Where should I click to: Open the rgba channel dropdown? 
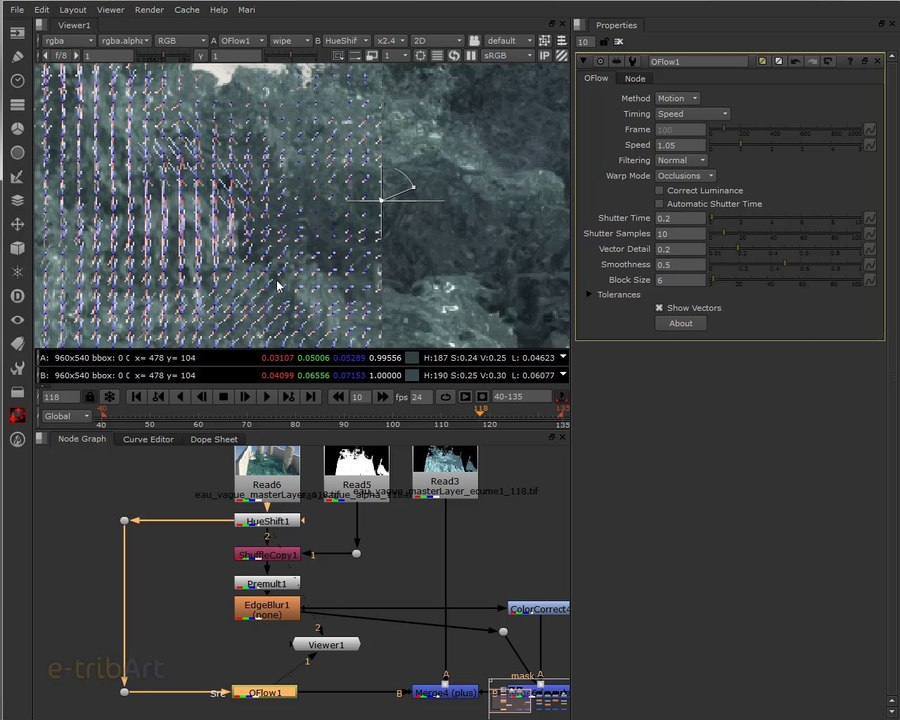coord(68,41)
